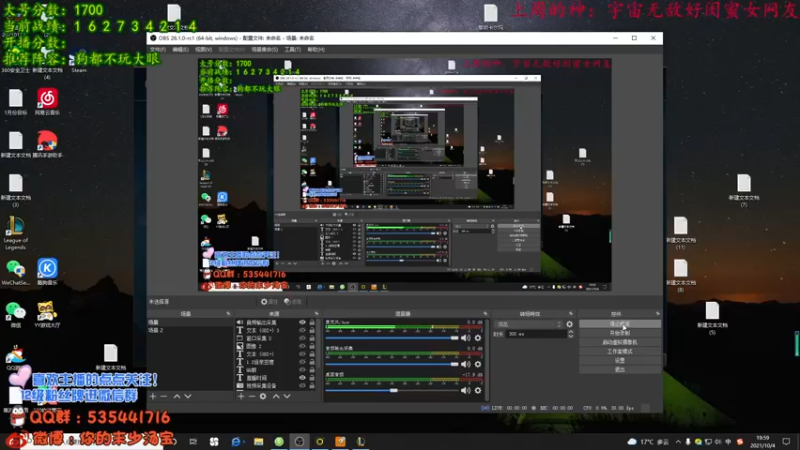Open the 视图(V) menu in OBS

(x=203, y=49)
